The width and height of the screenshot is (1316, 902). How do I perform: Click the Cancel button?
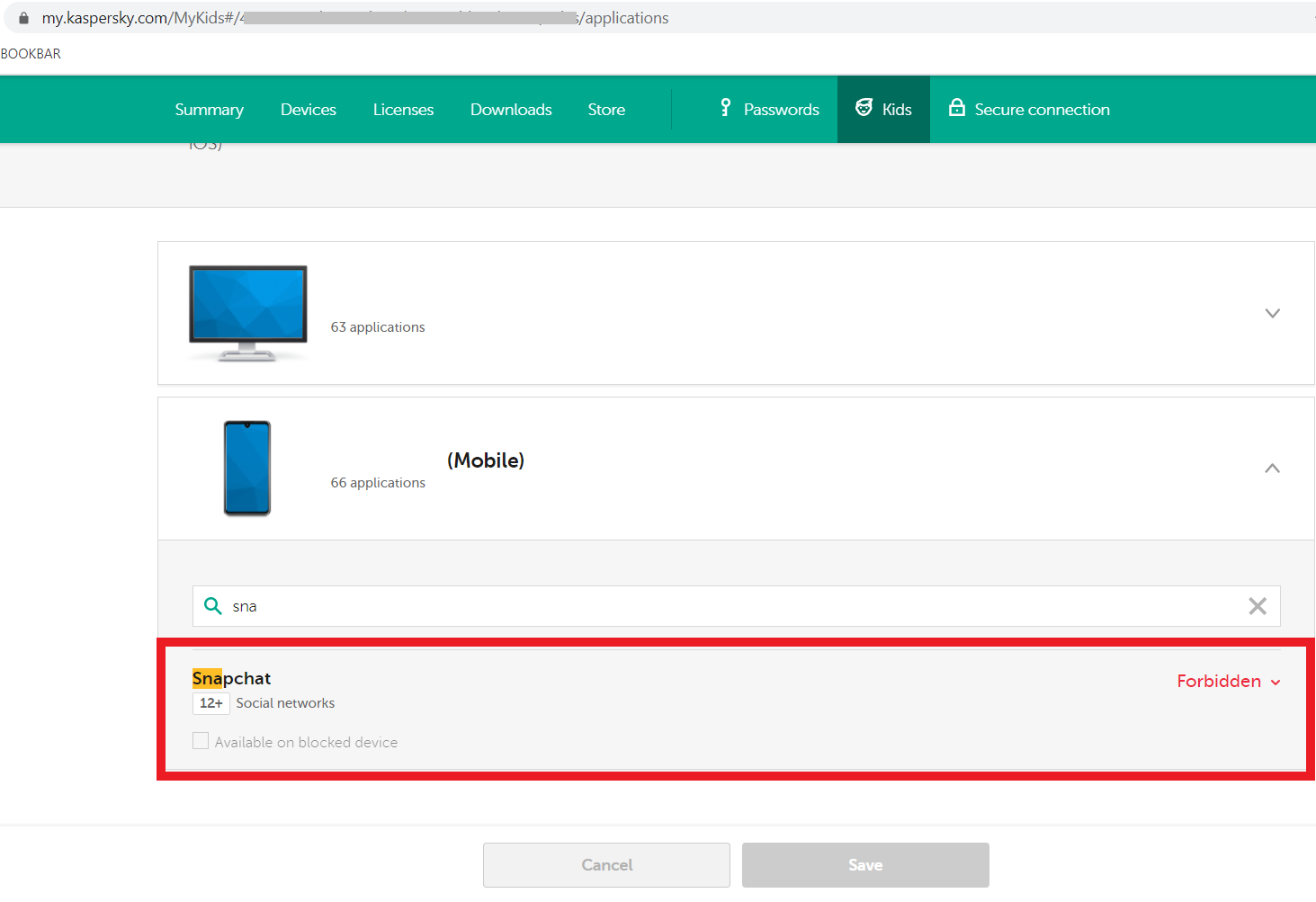point(606,865)
